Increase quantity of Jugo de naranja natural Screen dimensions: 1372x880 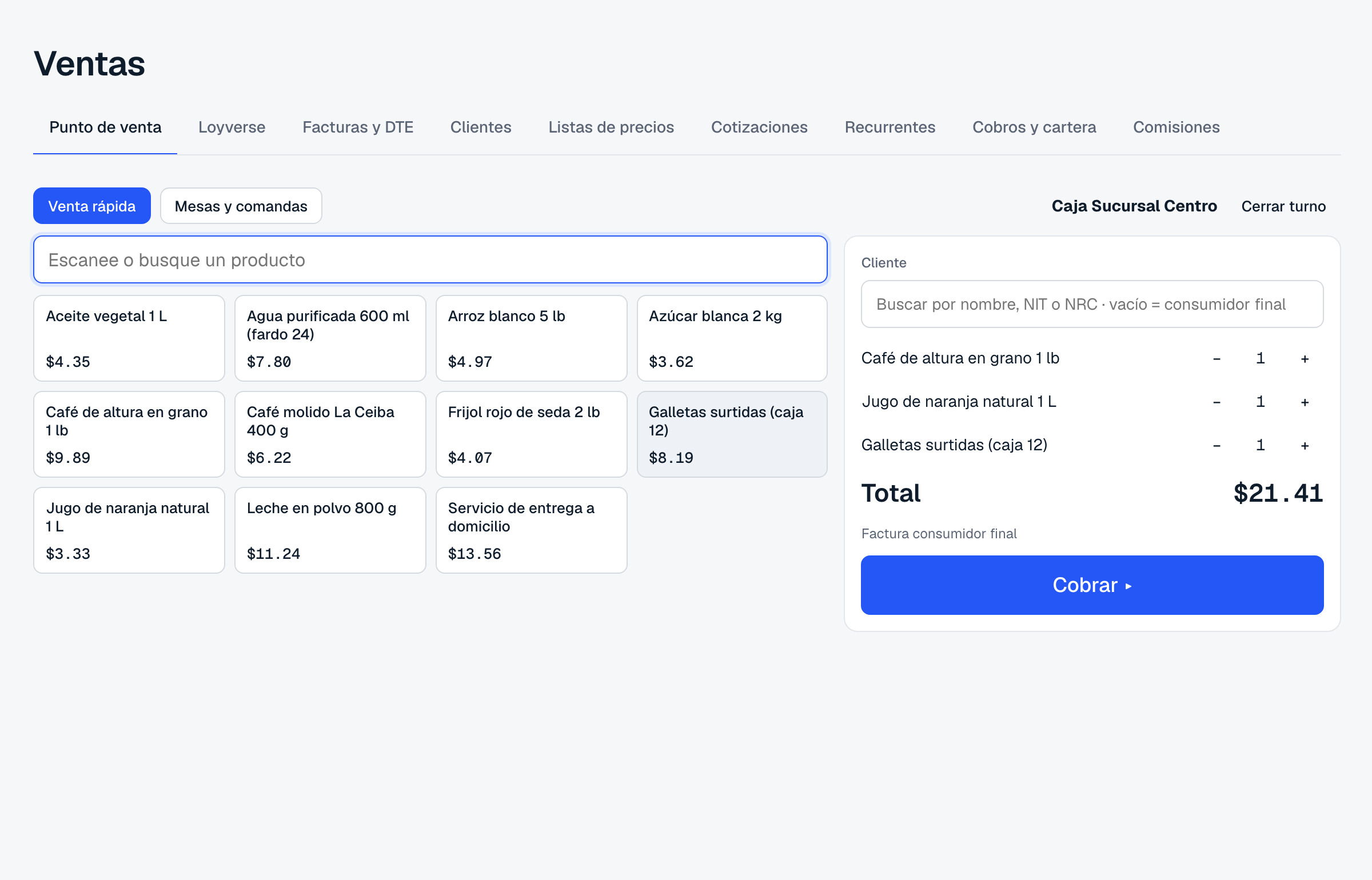(x=1305, y=402)
